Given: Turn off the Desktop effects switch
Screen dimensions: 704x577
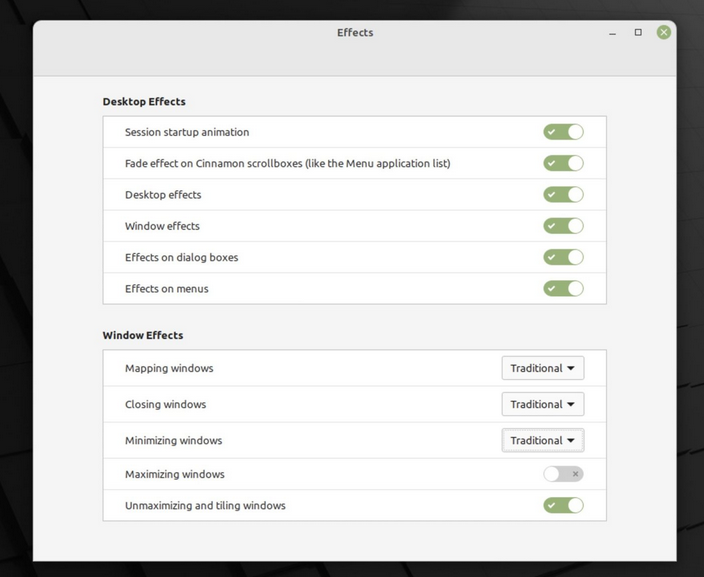Looking at the screenshot, I should (x=563, y=195).
